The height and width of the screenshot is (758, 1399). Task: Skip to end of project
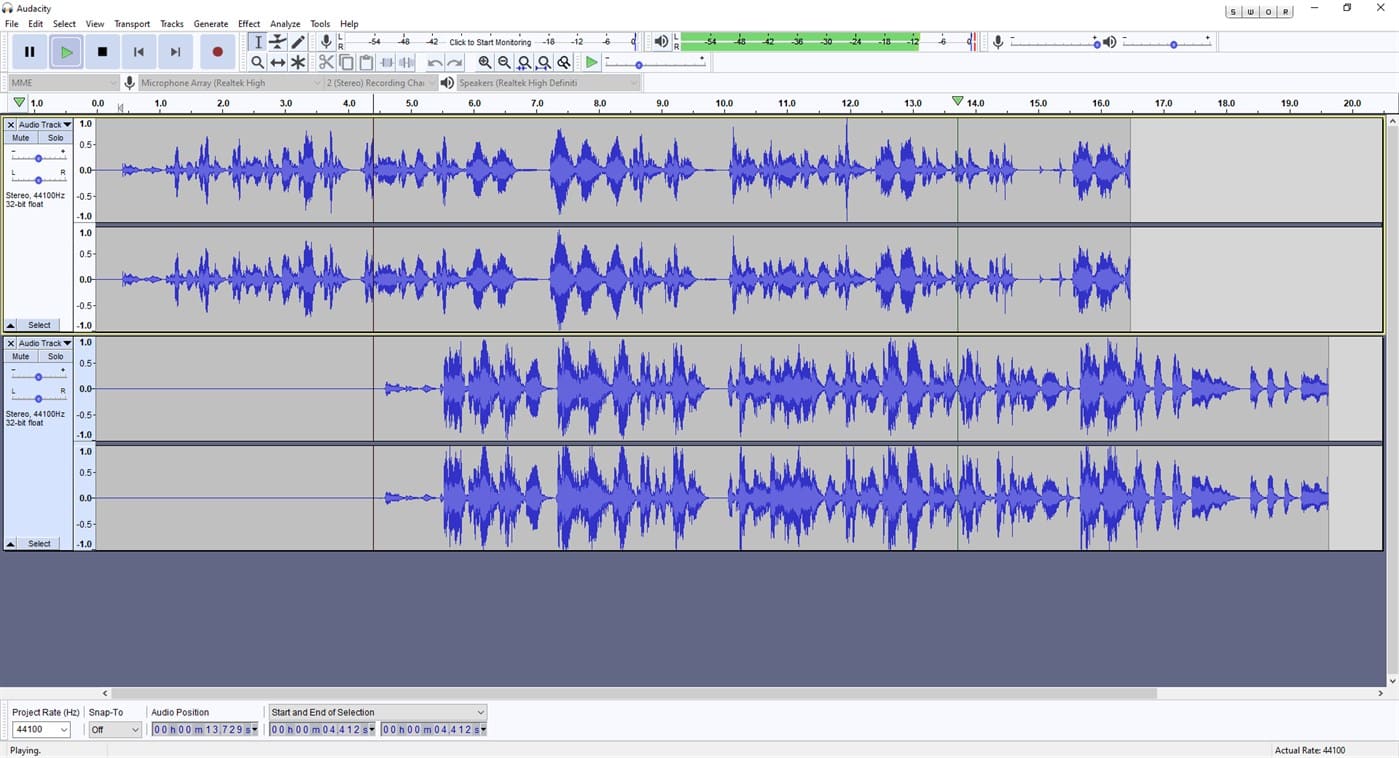pos(175,52)
